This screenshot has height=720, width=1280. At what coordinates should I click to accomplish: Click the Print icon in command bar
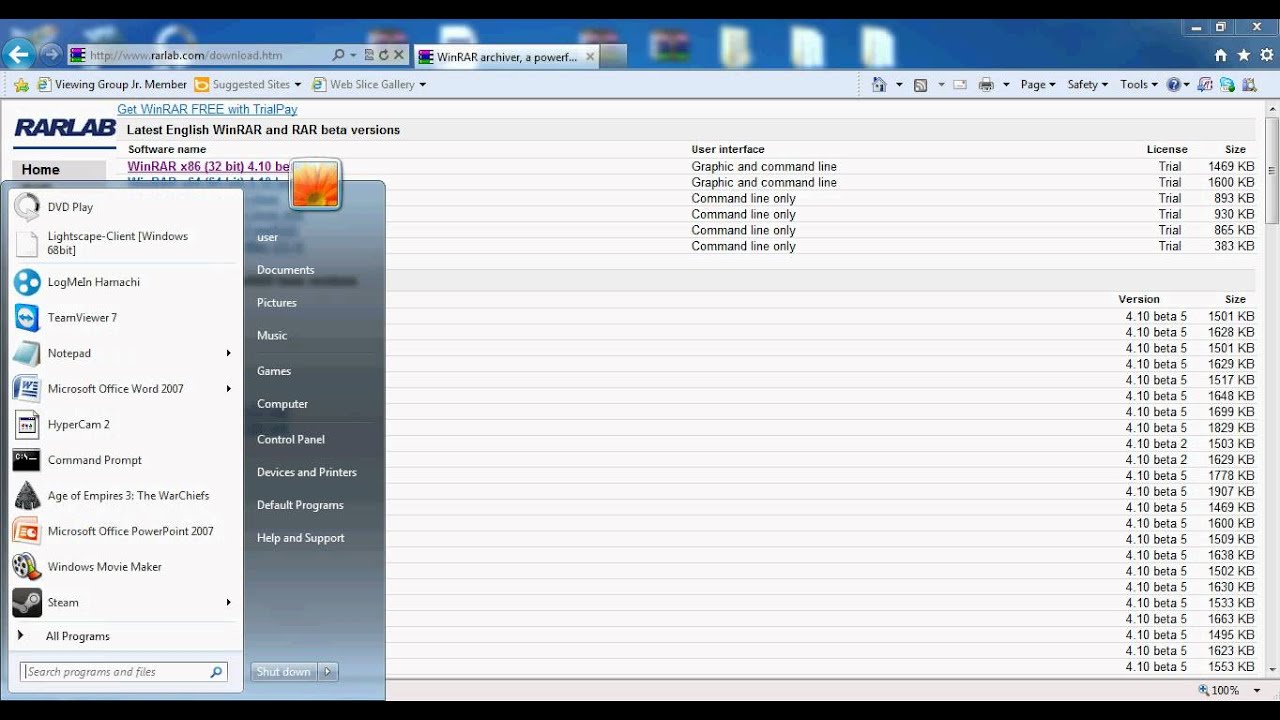coord(986,85)
